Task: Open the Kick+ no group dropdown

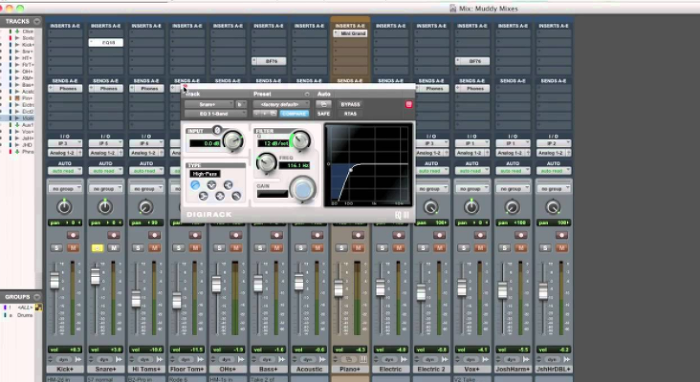Action: [x=65, y=189]
